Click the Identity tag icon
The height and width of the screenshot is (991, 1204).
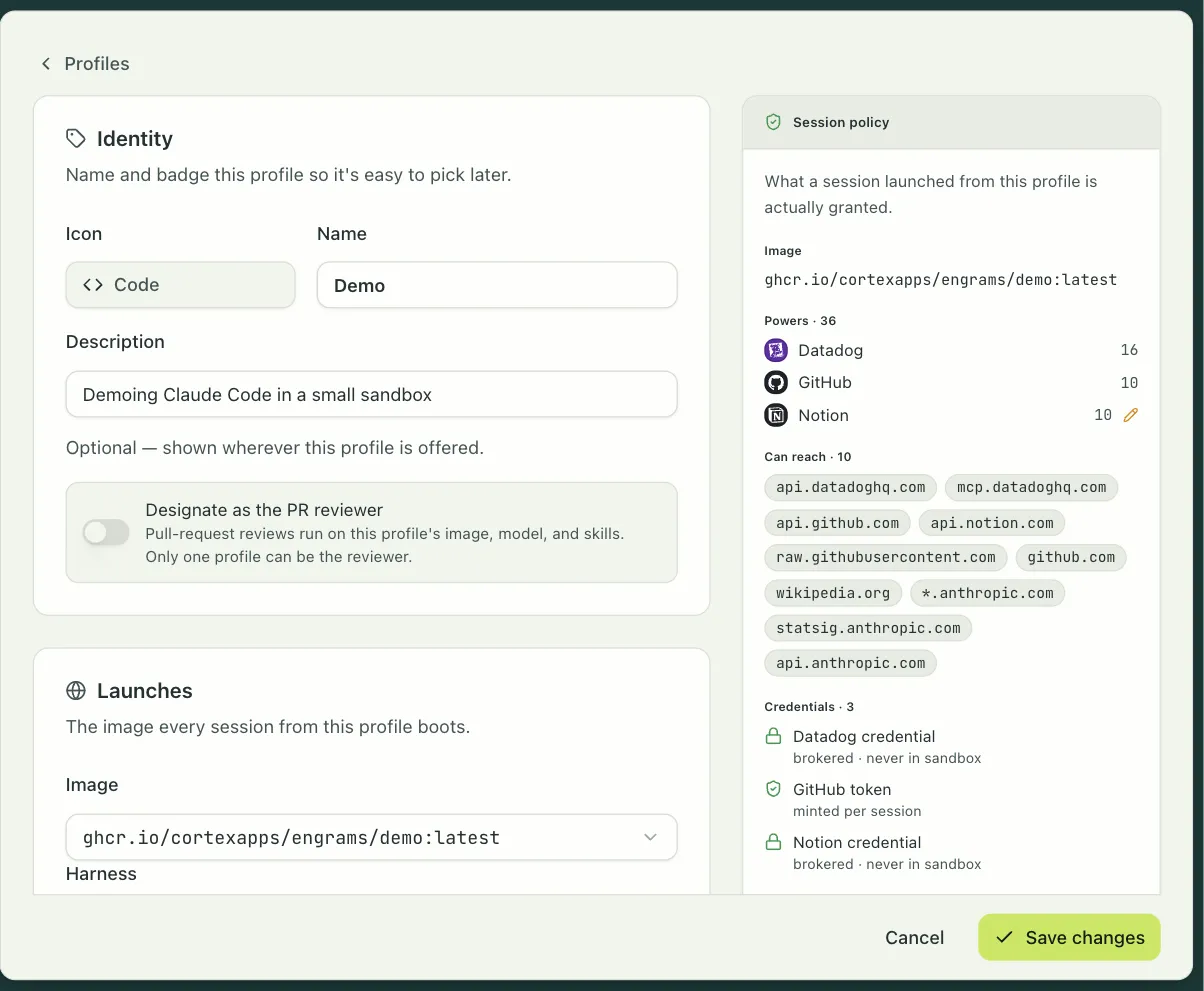pyautogui.click(x=76, y=138)
